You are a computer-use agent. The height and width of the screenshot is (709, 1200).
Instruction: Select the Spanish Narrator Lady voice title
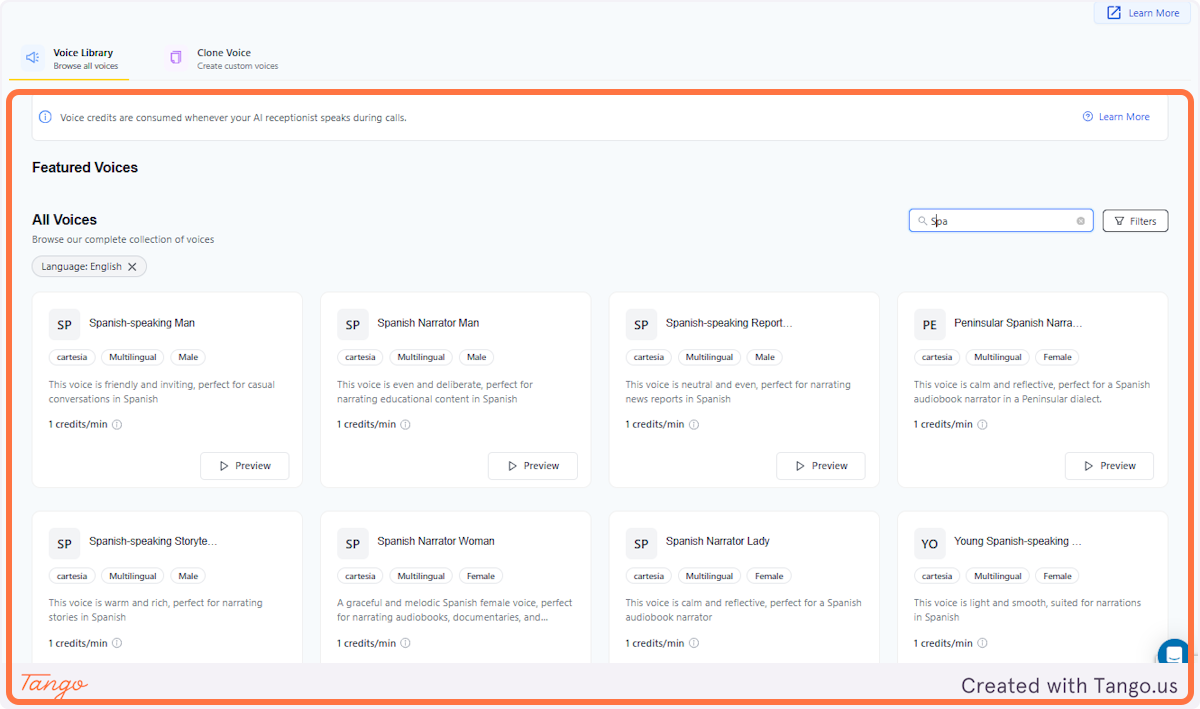718,541
